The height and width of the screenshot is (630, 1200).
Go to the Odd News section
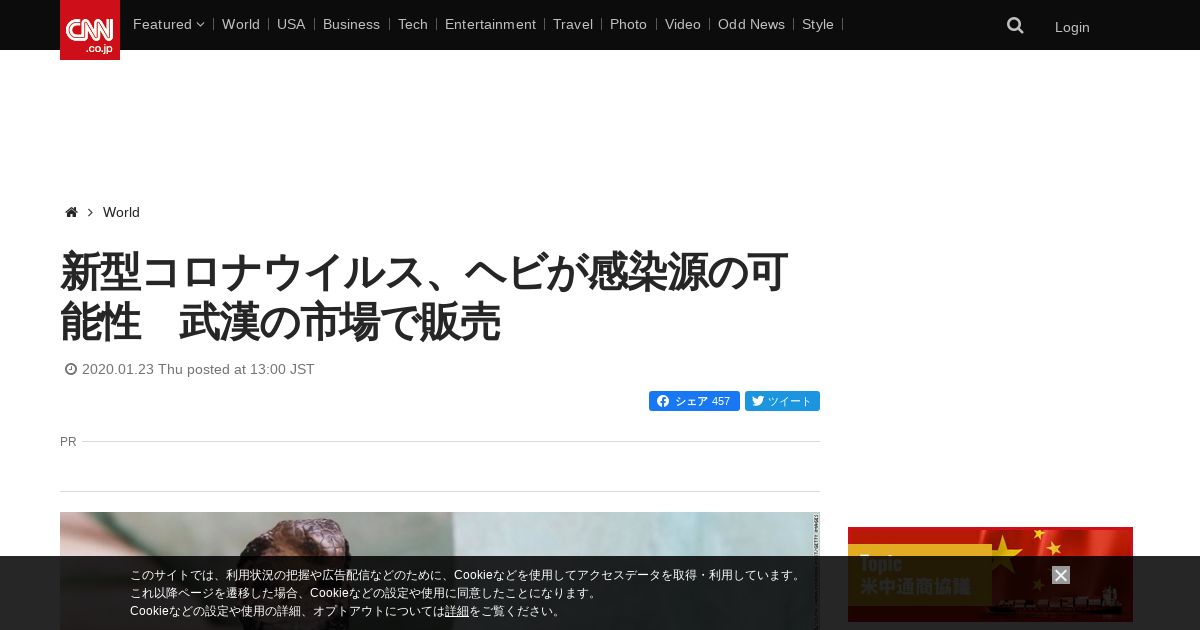[x=751, y=24]
